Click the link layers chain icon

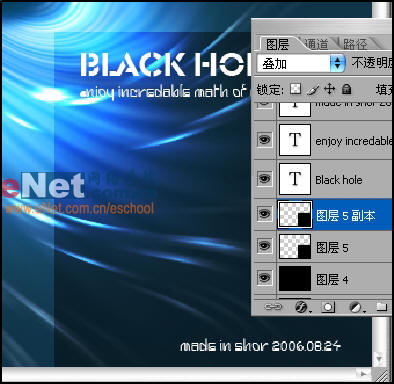pos(273,307)
